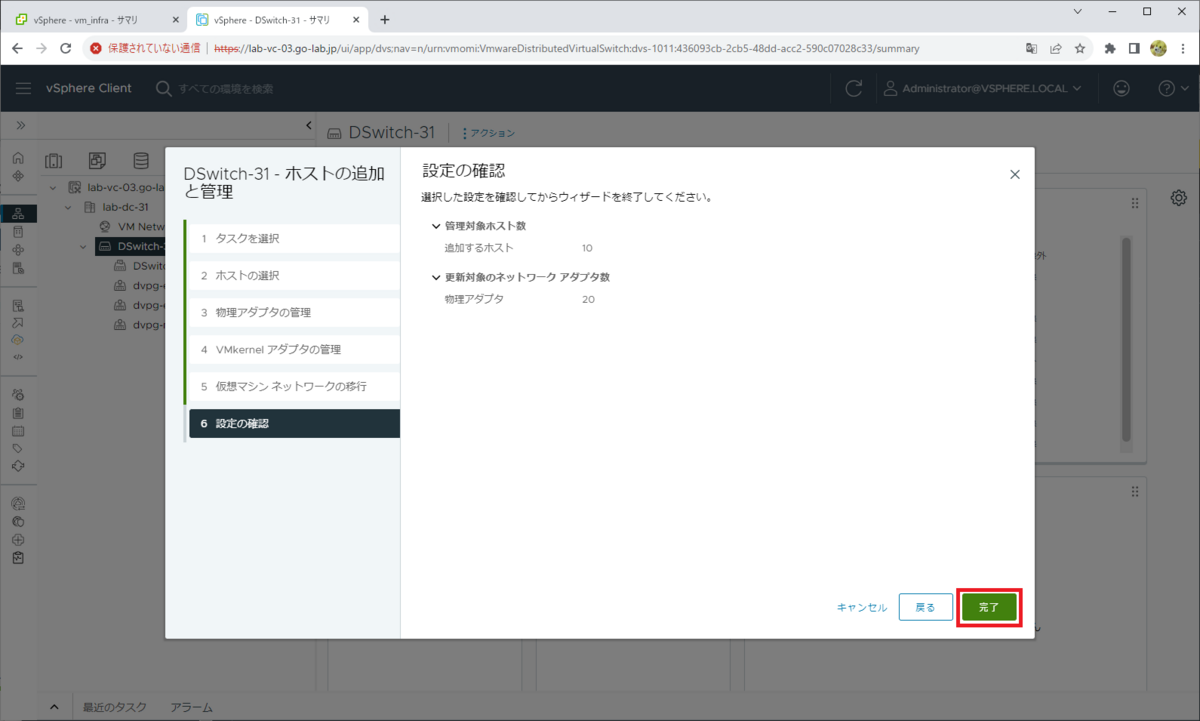1200x721 pixels.
Task: Expand the bottom tasks panel chevron
Action: pos(55,707)
